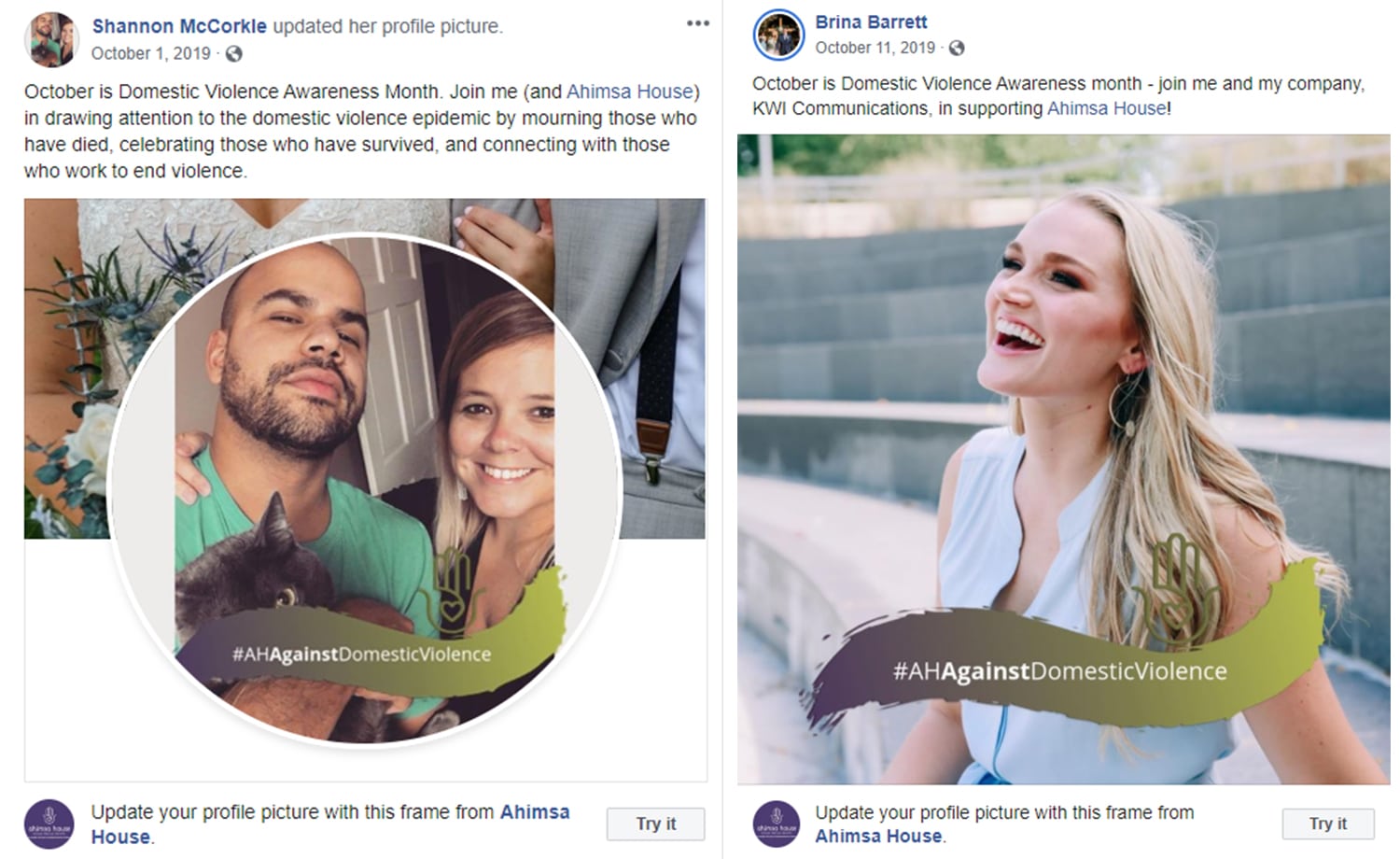Image resolution: width=1400 pixels, height=859 pixels.
Task: Open the October 11, 2019 post timestamp
Action: (875, 48)
